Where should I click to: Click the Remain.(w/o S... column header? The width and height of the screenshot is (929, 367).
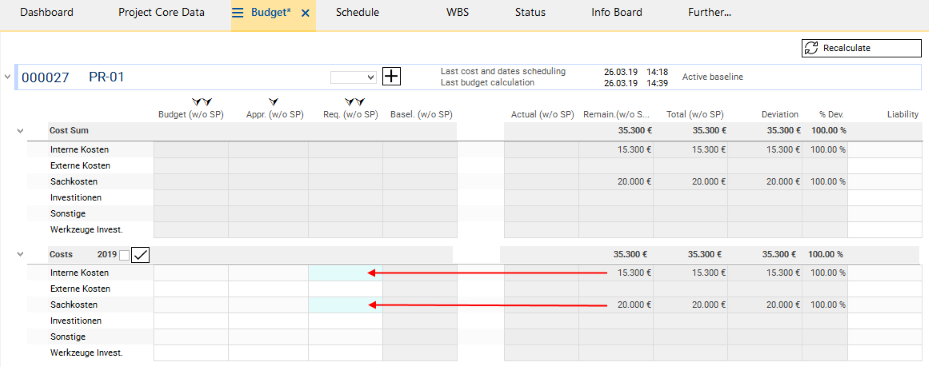(617, 114)
